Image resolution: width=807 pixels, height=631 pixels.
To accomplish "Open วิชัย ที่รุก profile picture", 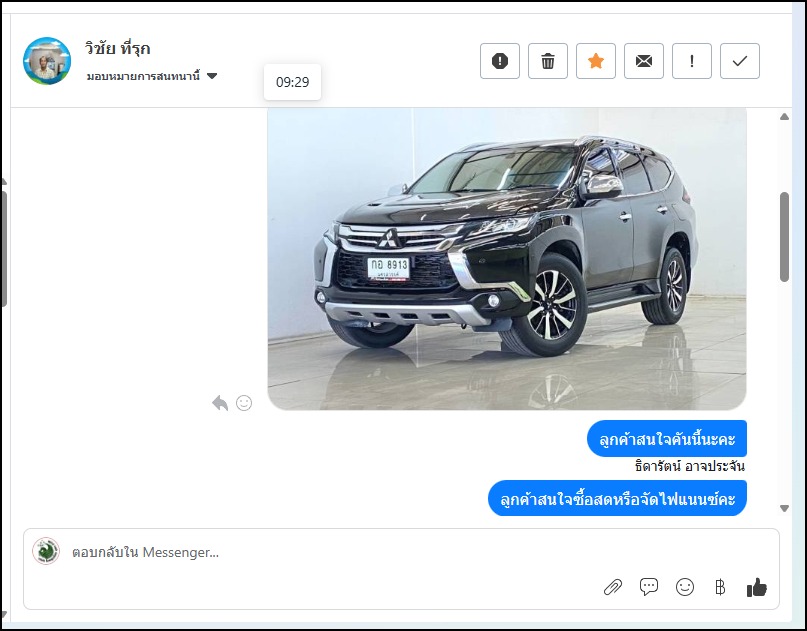I will coord(47,61).
